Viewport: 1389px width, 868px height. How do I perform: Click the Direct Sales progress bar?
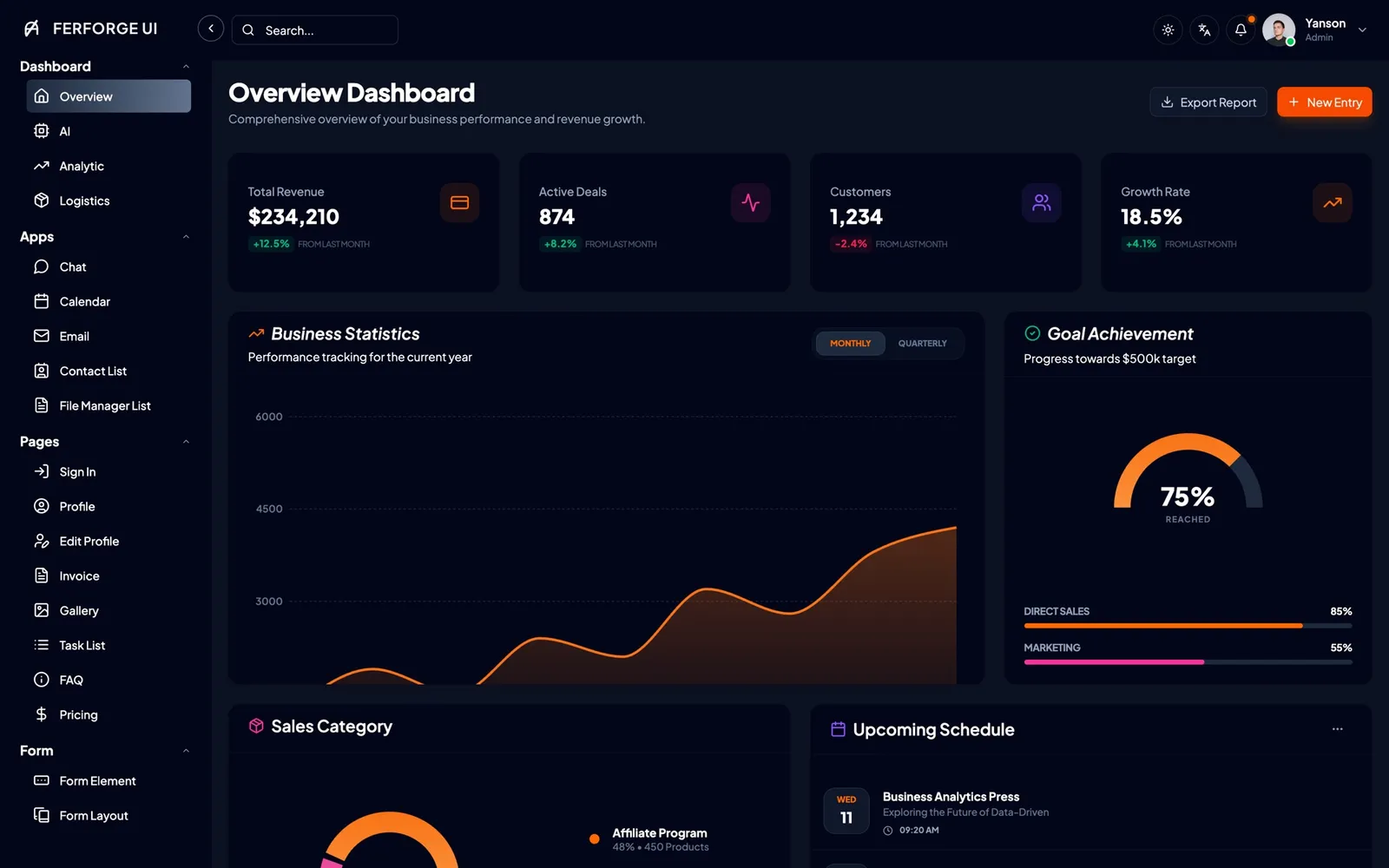(x=1188, y=625)
